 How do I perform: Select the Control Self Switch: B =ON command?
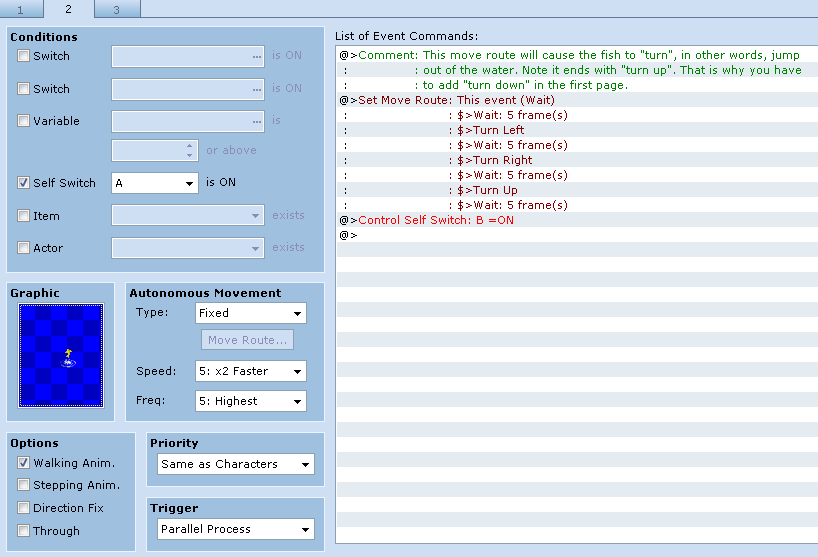pyautogui.click(x=577, y=220)
